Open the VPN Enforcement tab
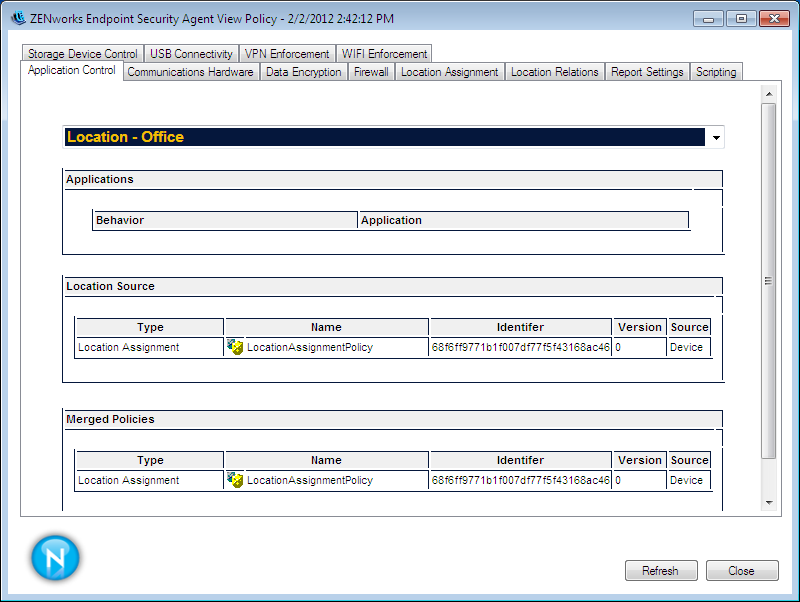Image resolution: width=800 pixels, height=602 pixels. (x=287, y=54)
